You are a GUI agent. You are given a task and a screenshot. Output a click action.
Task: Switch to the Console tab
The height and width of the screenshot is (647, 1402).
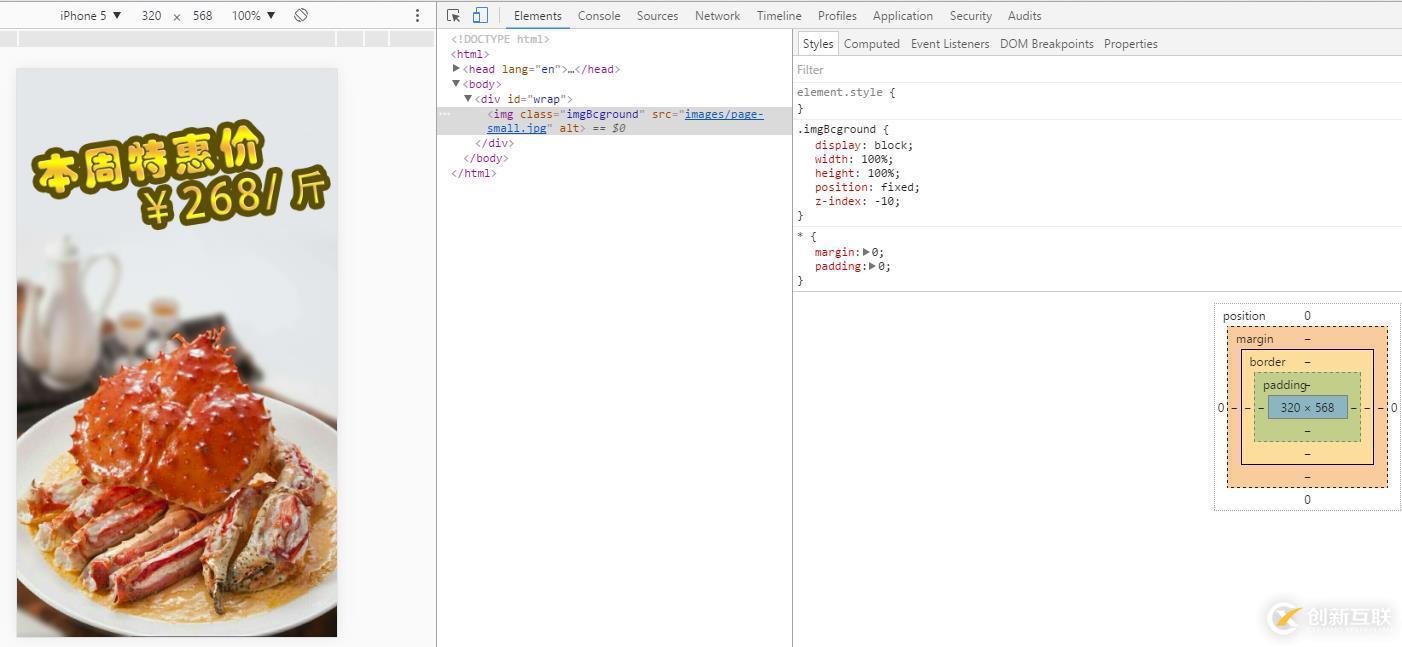[599, 15]
